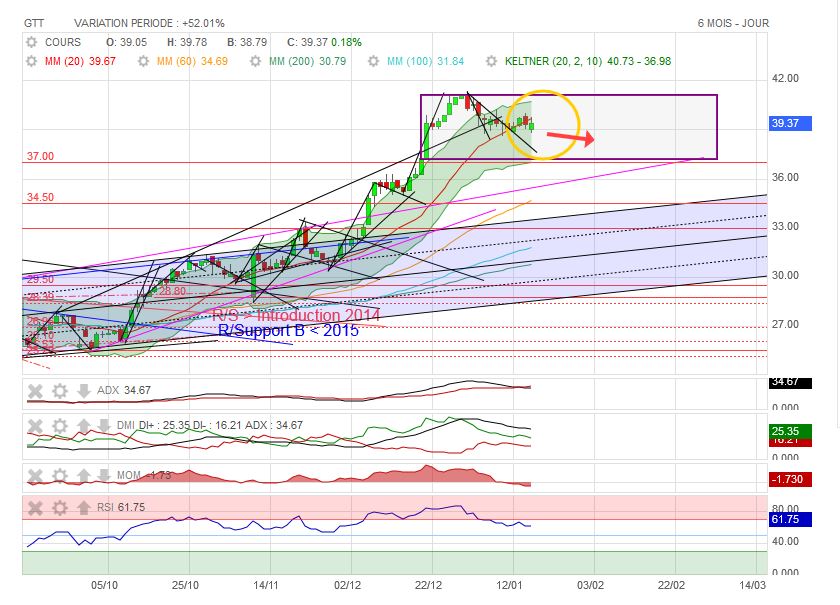This screenshot has width=840, height=605.
Task: Click the RSI 61.75 panel label
Action: point(121,507)
